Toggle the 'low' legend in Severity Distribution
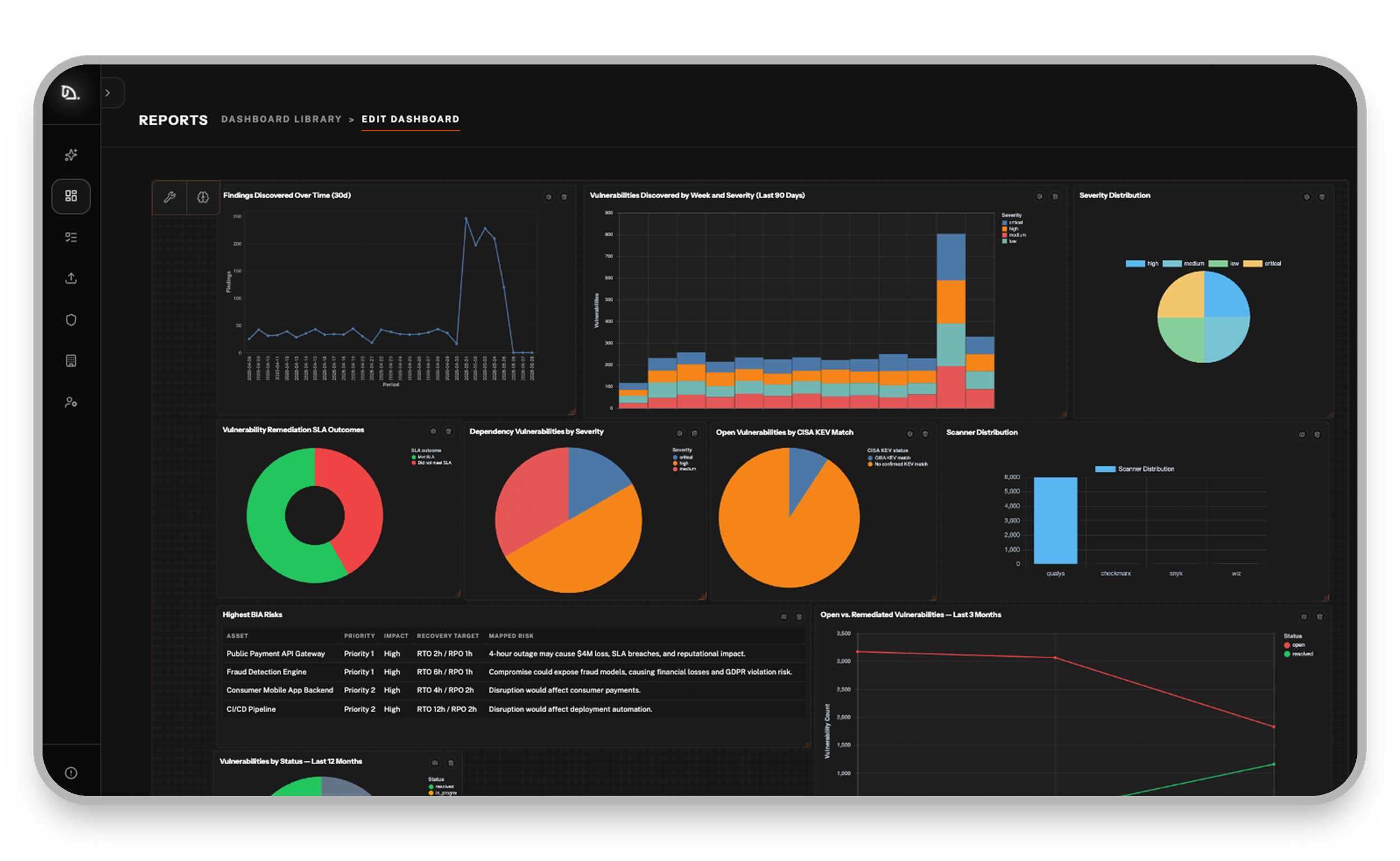1400x861 pixels. tap(1223, 264)
